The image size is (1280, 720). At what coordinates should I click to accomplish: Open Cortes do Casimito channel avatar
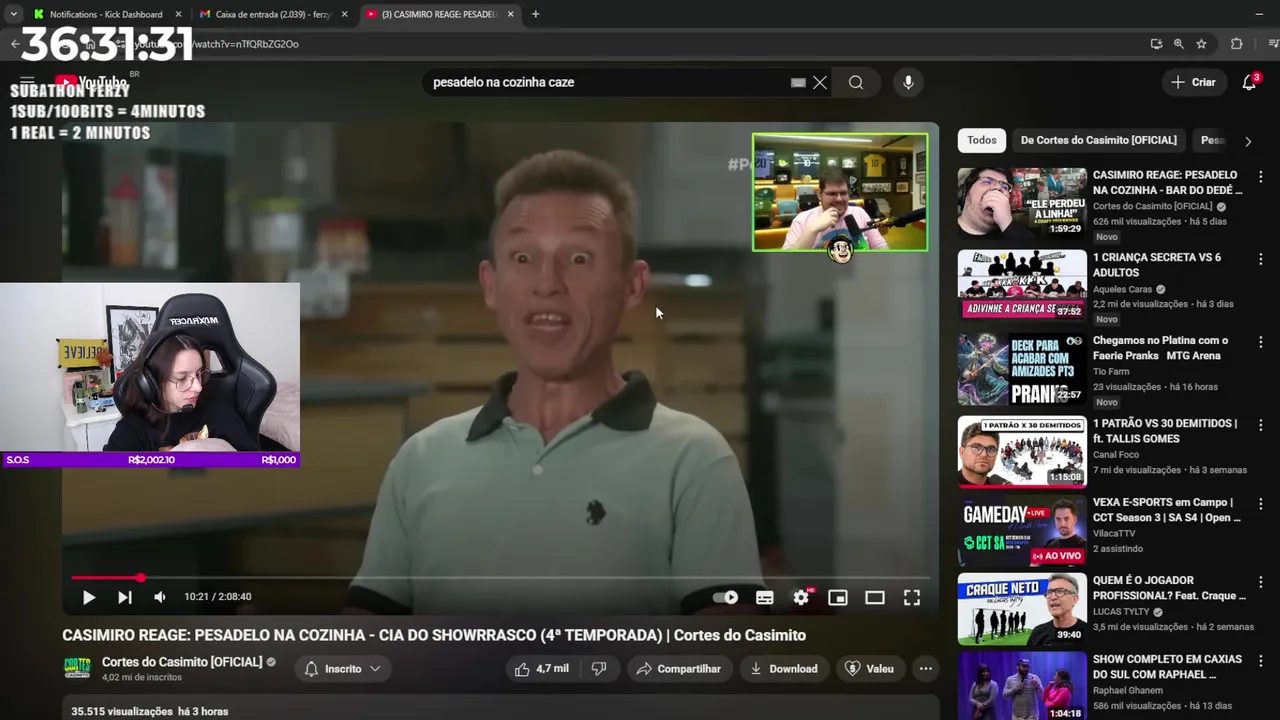click(77, 668)
